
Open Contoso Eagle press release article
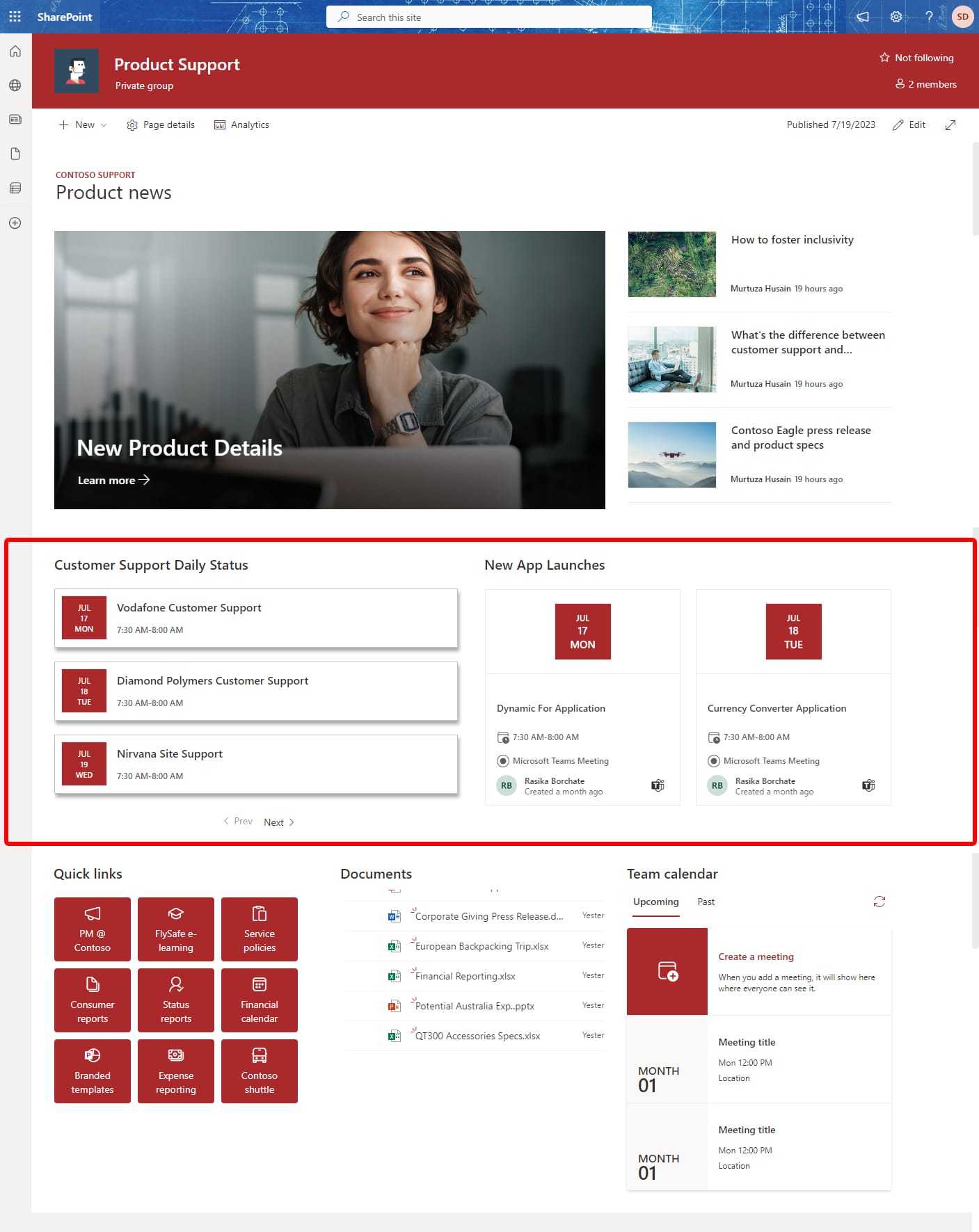tap(801, 438)
